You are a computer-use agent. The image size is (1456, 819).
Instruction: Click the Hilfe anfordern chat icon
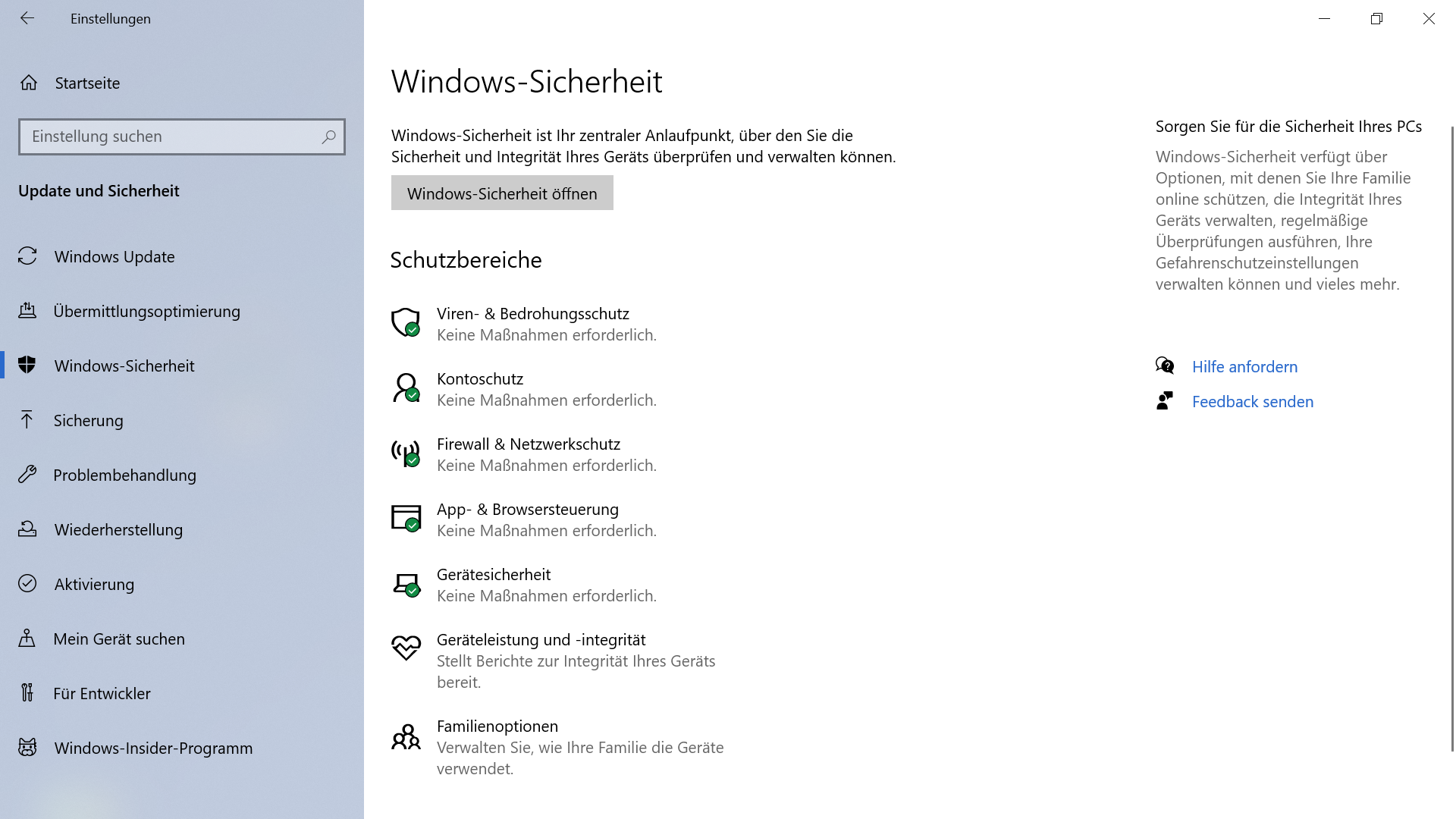[1165, 366]
